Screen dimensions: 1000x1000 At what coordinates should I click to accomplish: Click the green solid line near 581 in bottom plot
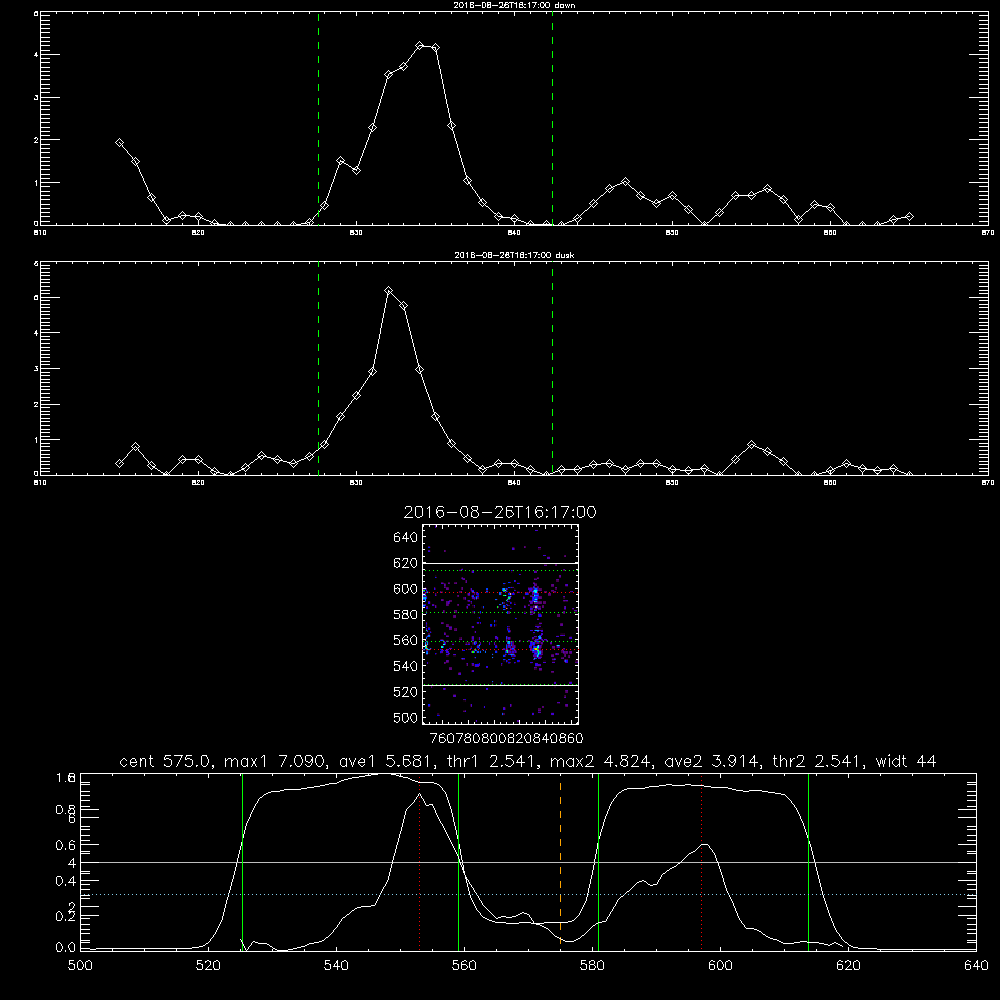tap(598, 862)
